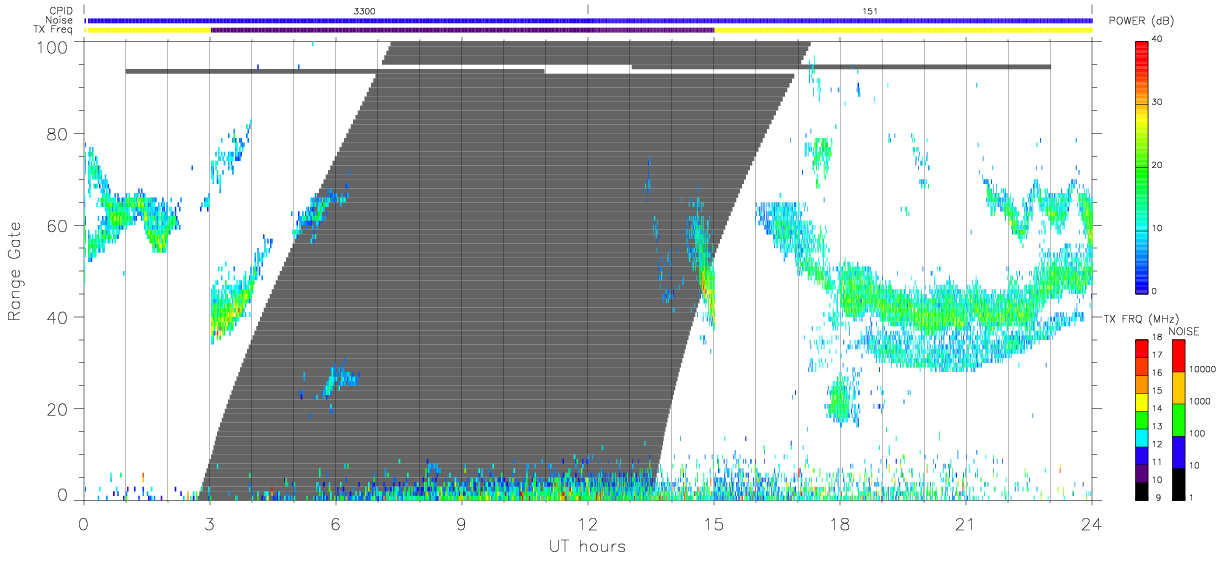Click the TX Freq row label
The image size is (1228, 567).
point(53,30)
